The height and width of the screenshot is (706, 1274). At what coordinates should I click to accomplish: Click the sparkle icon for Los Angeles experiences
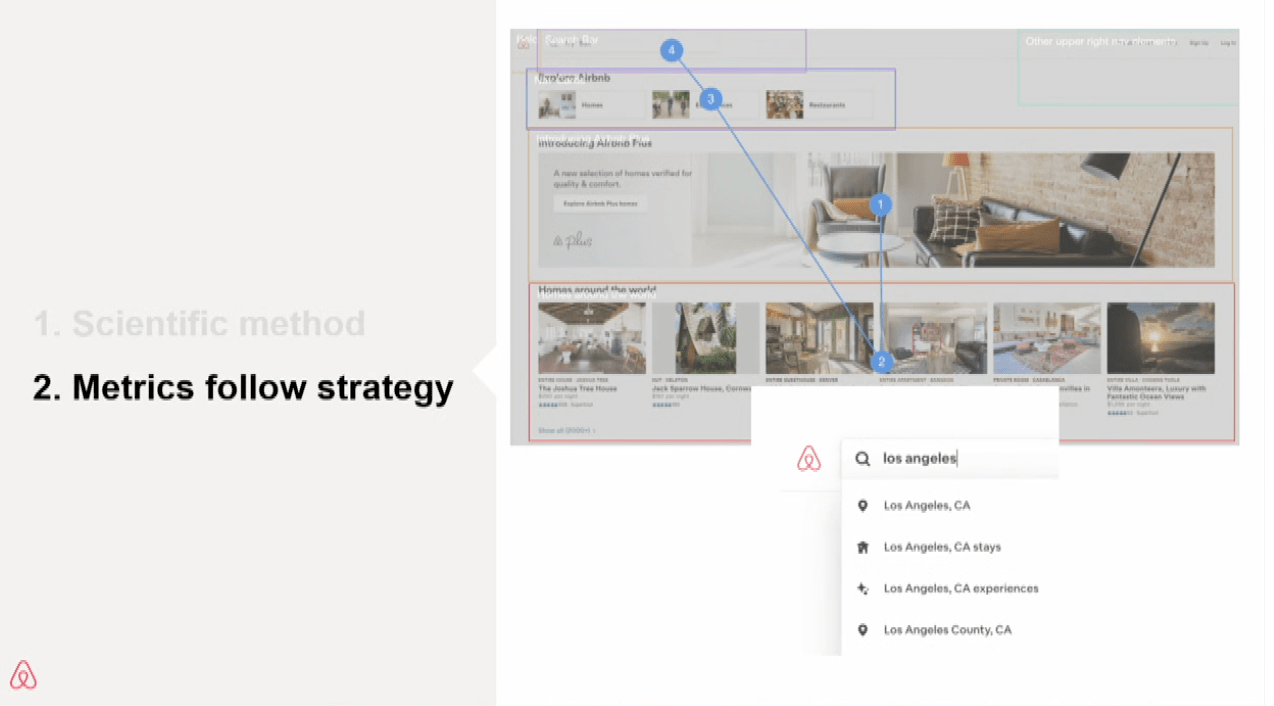point(863,589)
